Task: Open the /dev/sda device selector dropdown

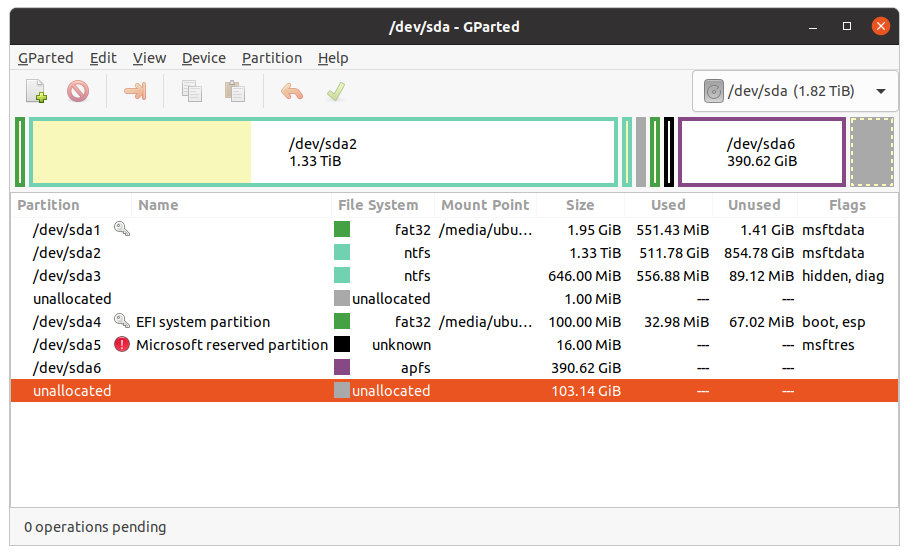Action: click(x=794, y=91)
